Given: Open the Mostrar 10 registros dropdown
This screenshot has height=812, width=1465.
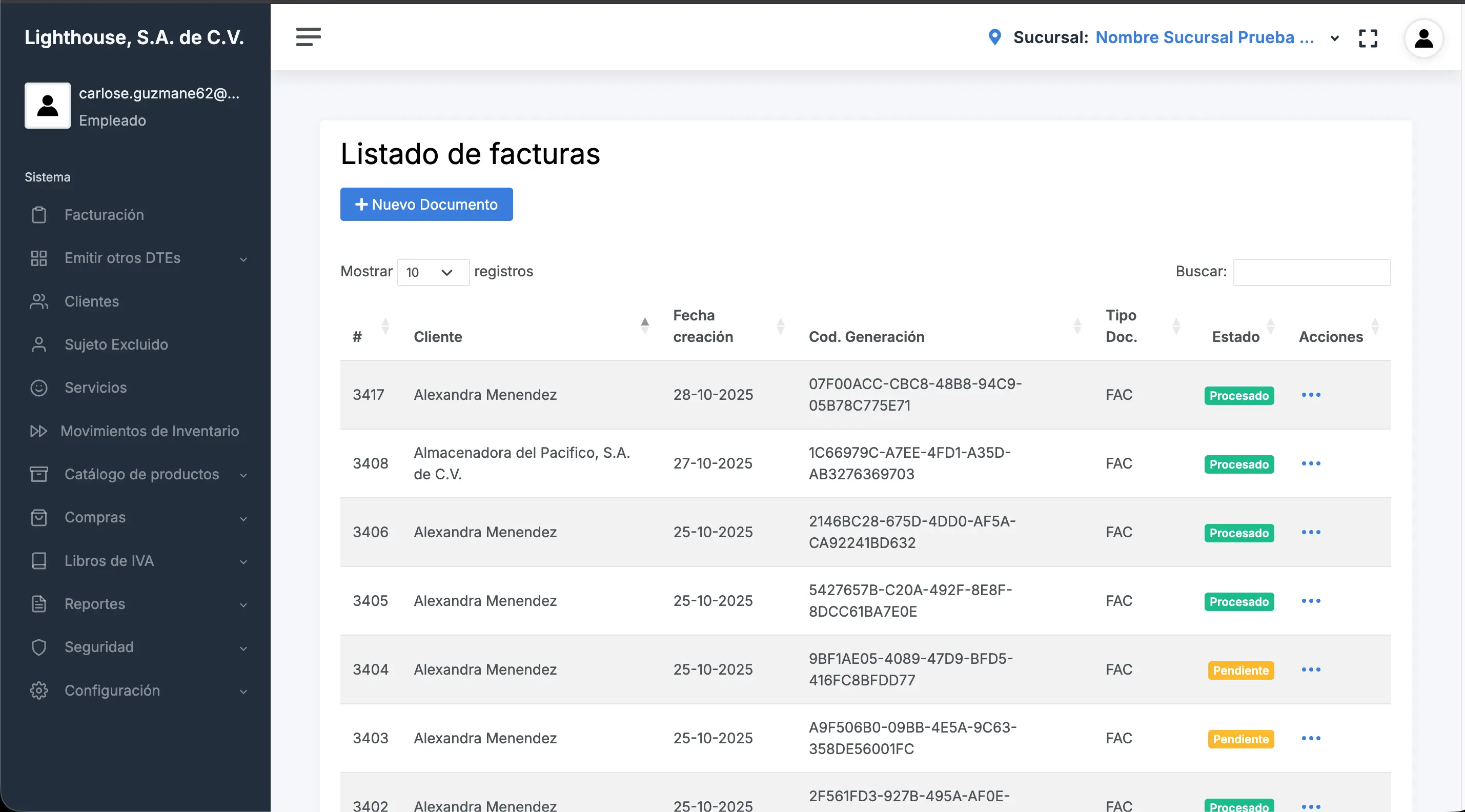Looking at the screenshot, I should pyautogui.click(x=433, y=272).
